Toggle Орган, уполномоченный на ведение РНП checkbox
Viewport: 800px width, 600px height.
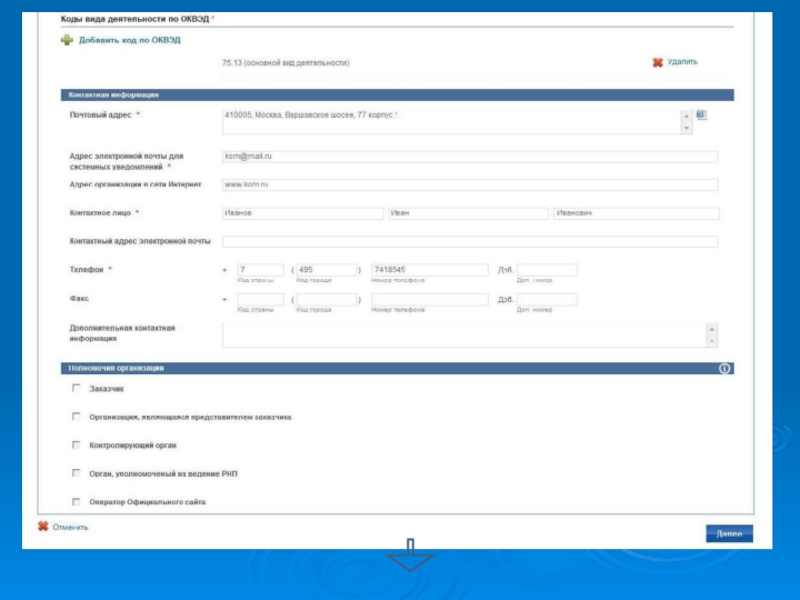[x=75, y=473]
